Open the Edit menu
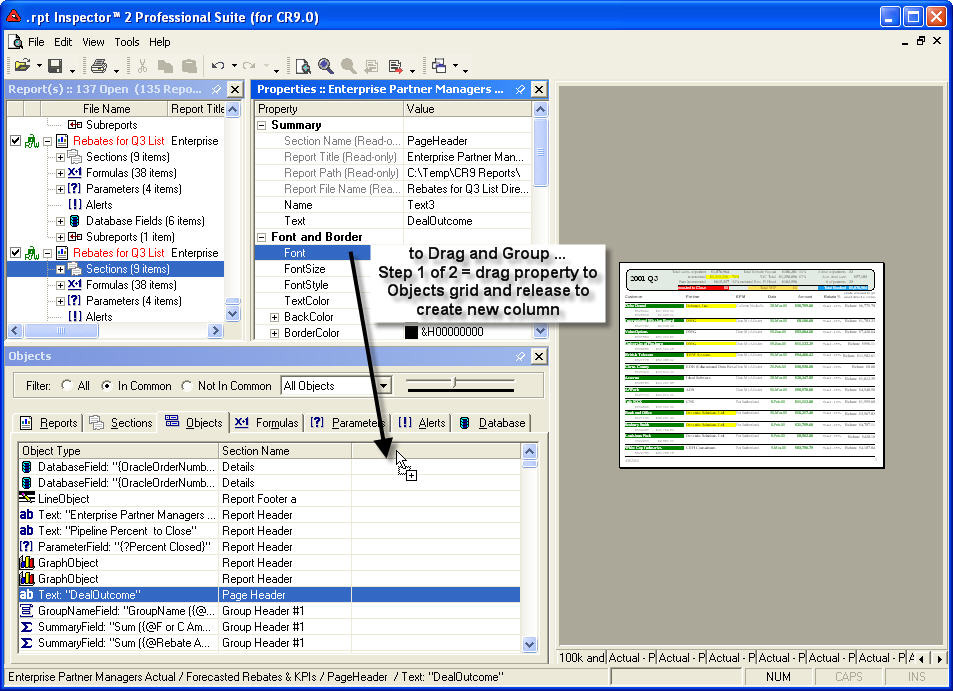 pyautogui.click(x=63, y=42)
